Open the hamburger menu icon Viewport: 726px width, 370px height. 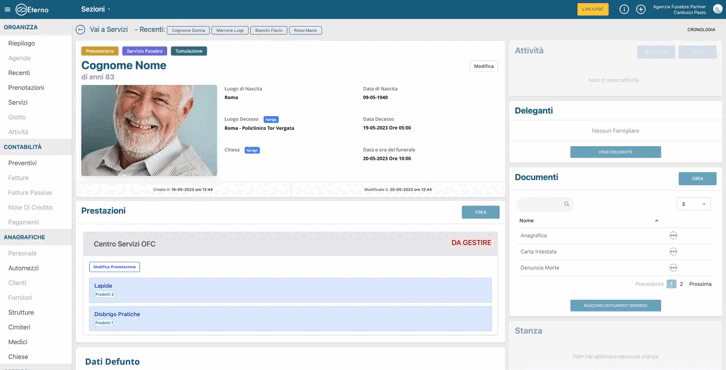(x=7, y=9)
